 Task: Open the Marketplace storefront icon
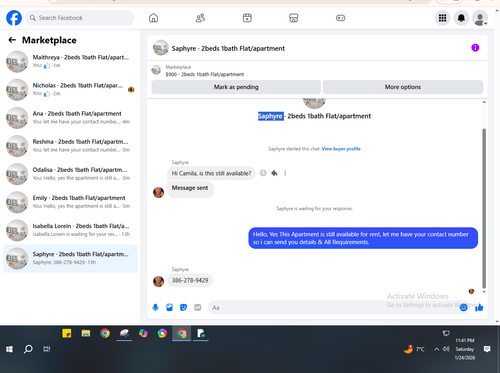[293, 18]
